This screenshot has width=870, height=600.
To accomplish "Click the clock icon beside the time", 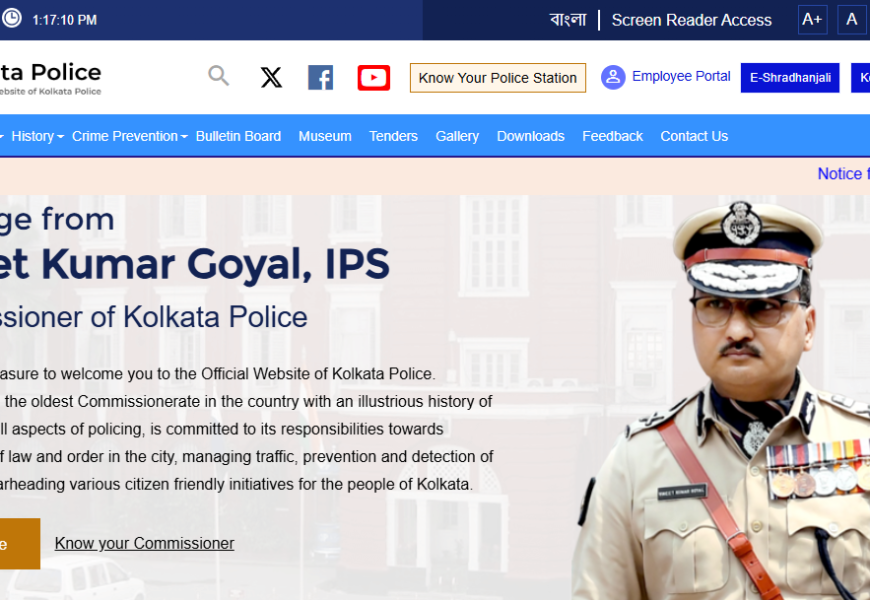I will (x=11, y=19).
